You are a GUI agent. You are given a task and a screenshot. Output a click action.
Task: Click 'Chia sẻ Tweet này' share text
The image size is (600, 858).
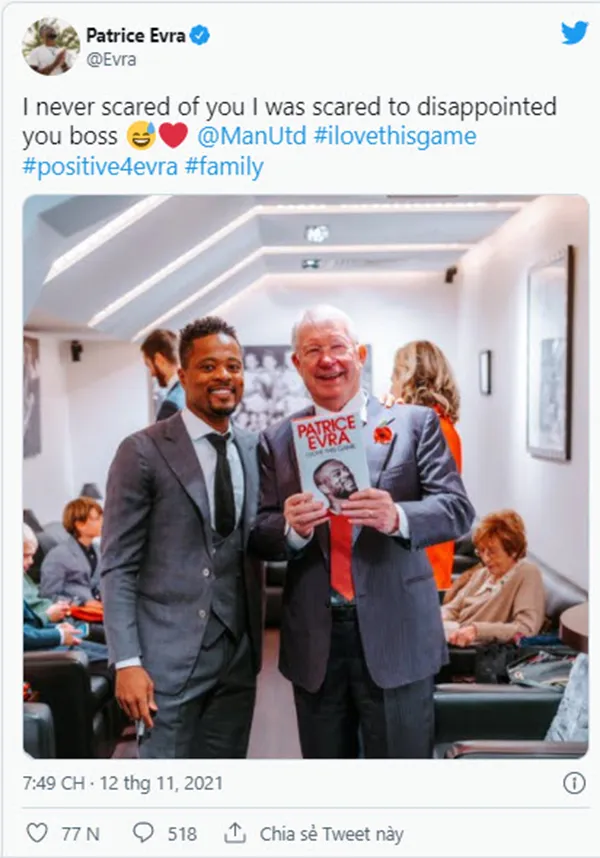331,833
